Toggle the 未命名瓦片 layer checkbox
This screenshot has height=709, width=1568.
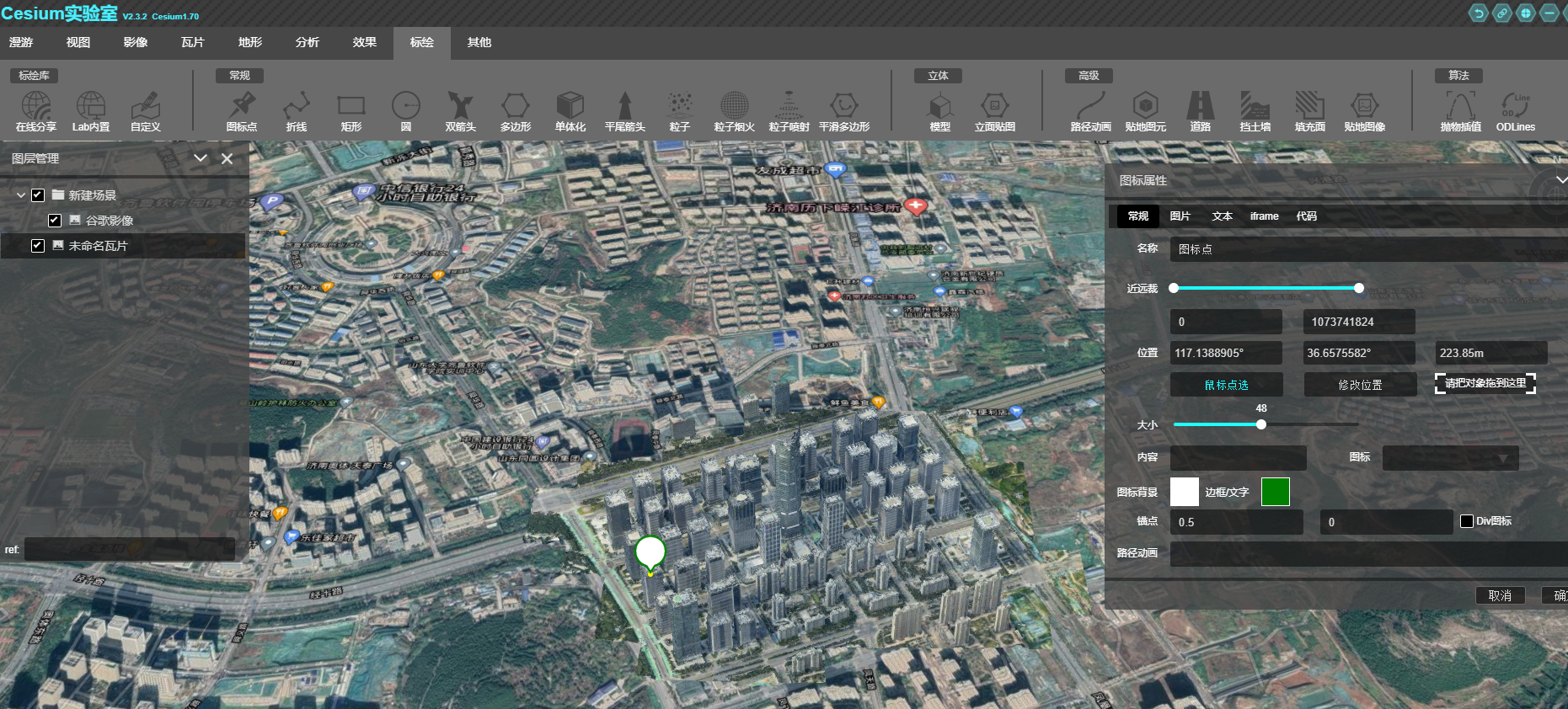[38, 246]
